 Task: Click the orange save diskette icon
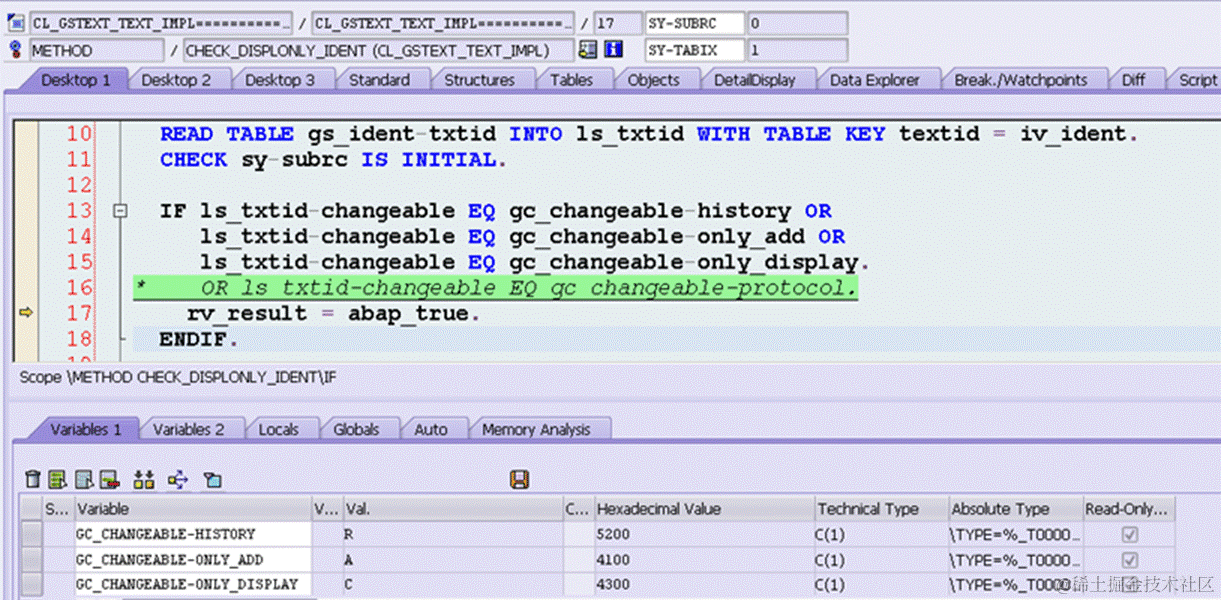[519, 480]
